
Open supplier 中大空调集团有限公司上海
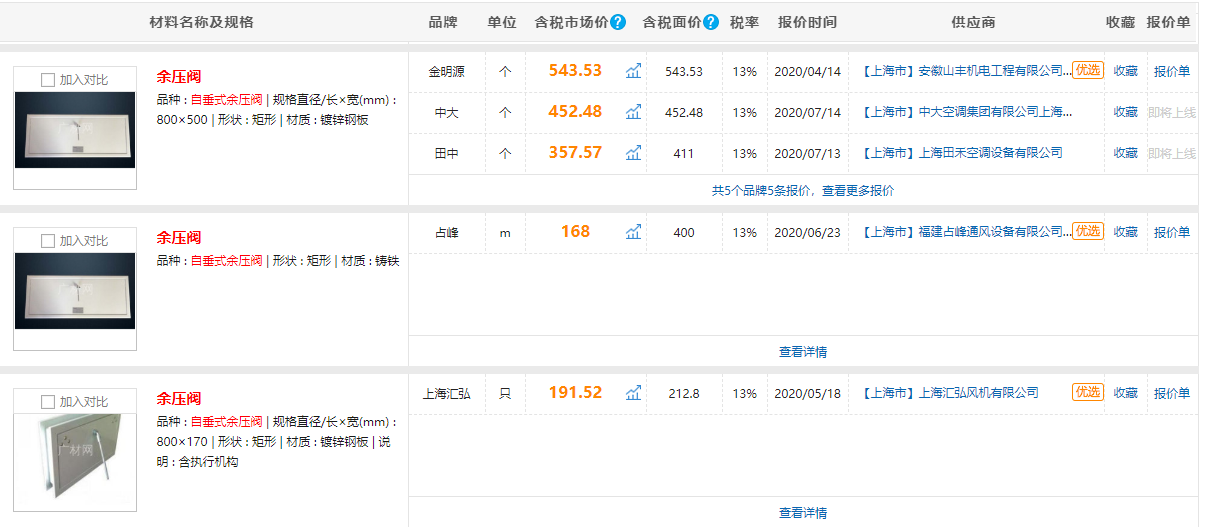[966, 112]
